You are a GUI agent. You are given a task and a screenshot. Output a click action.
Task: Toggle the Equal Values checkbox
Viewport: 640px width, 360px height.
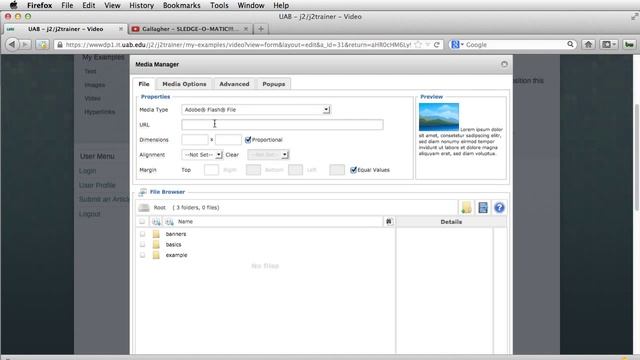353,170
